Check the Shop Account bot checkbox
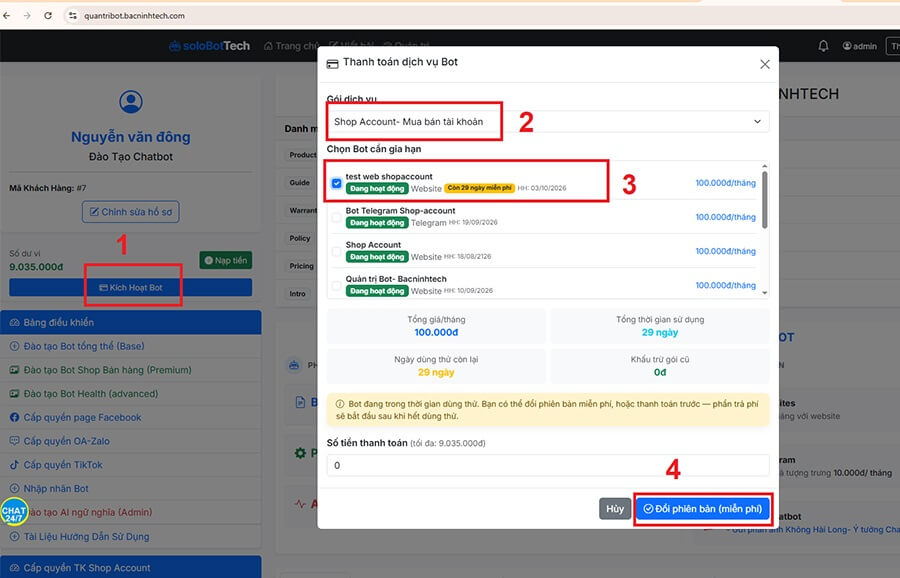 [336, 251]
